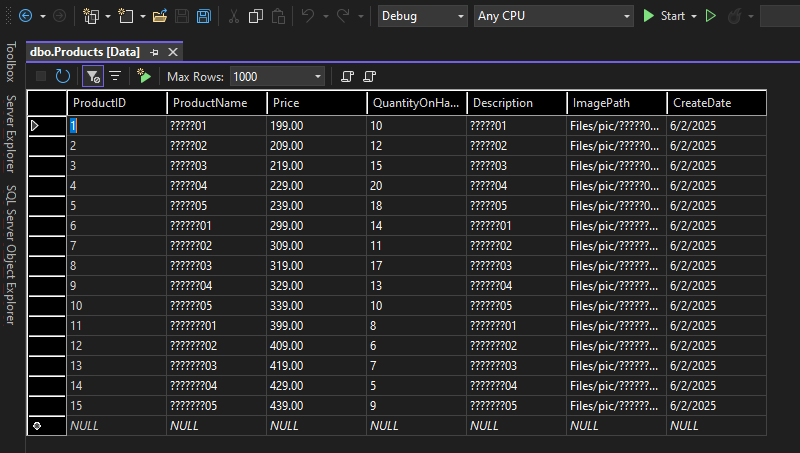The width and height of the screenshot is (800, 453).
Task: Open the Toolbox side tab
Action: 11,61
